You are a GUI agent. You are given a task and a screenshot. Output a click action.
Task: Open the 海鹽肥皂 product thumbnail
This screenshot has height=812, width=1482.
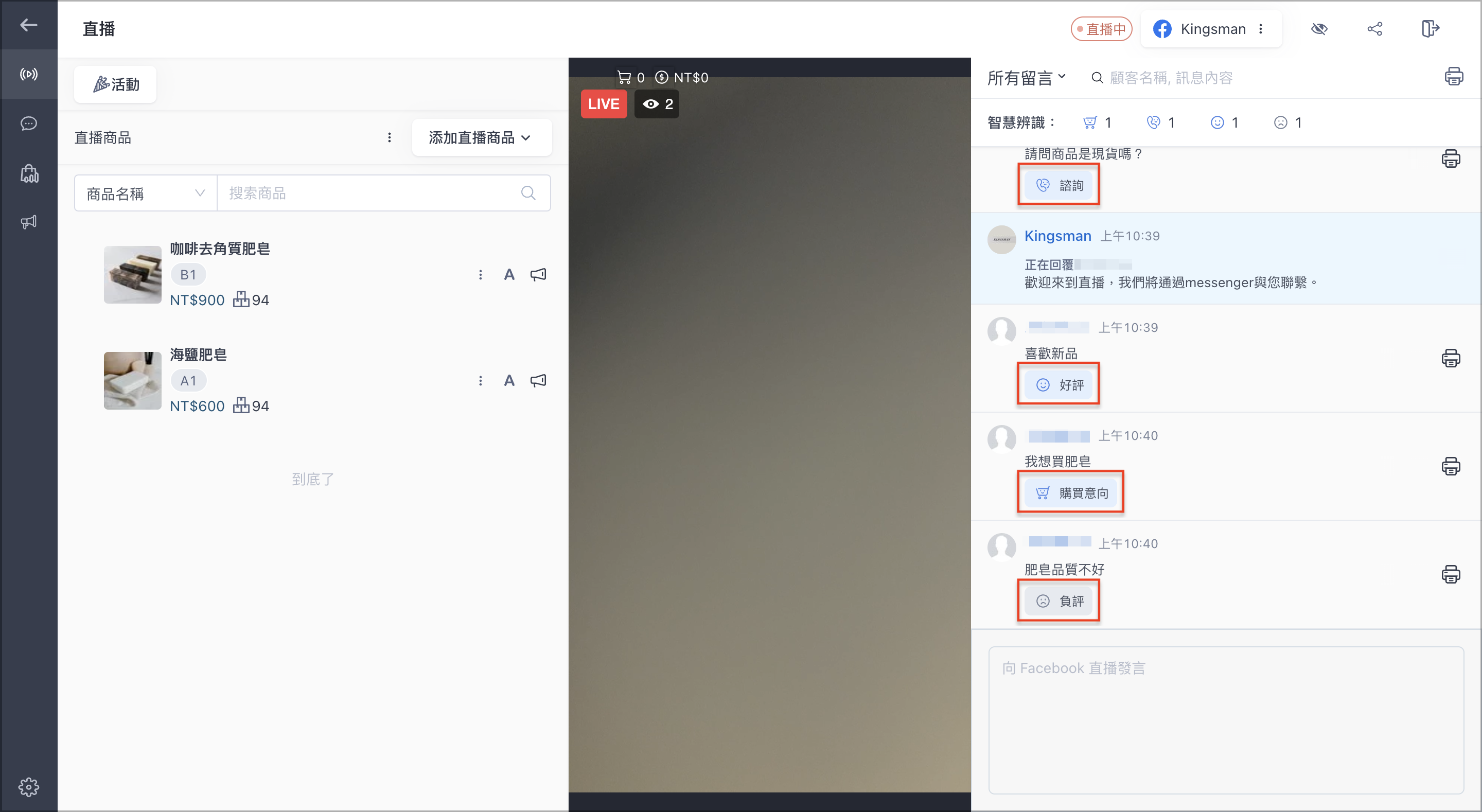(x=132, y=380)
